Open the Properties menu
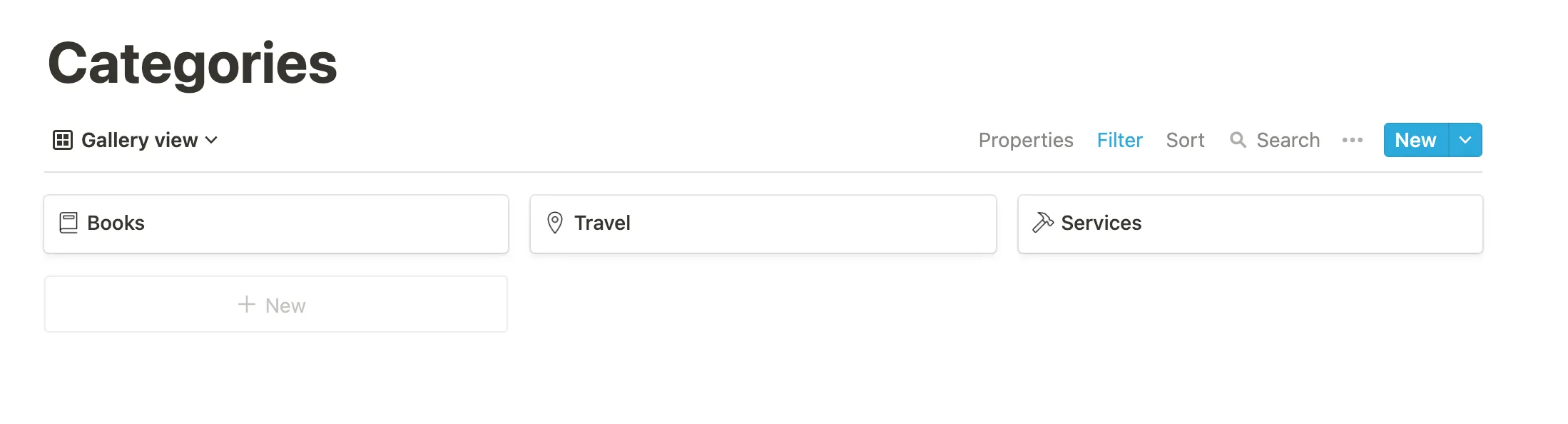The width and height of the screenshot is (1568, 424). tap(1025, 140)
